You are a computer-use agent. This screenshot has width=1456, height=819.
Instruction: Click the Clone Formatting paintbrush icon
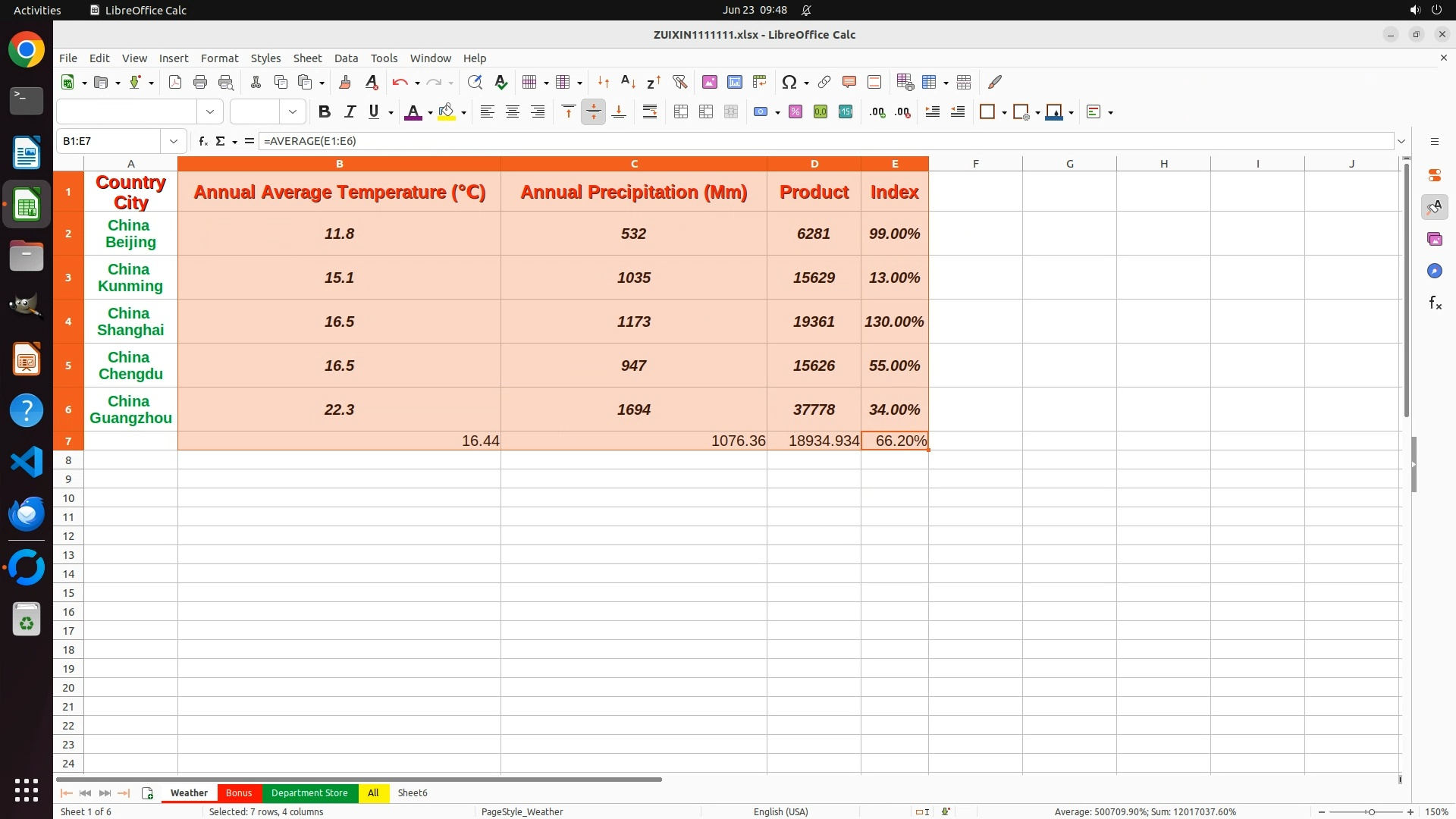point(345,82)
